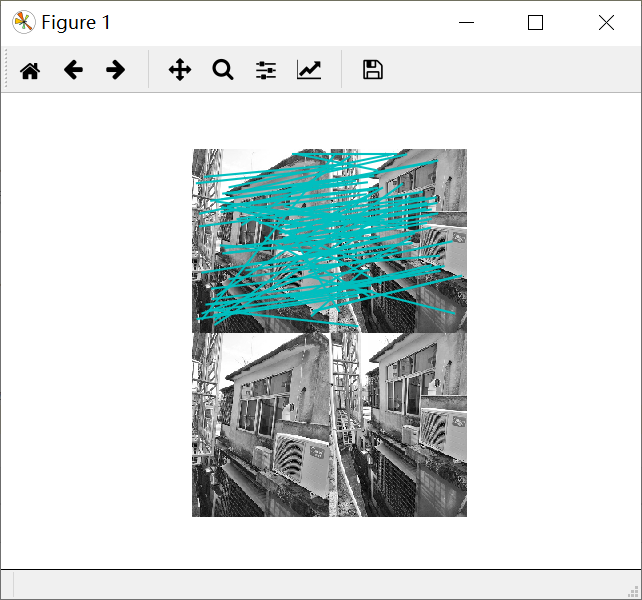642x600 pixels.
Task: Click the top image with cyan match lines
Action: (329, 241)
